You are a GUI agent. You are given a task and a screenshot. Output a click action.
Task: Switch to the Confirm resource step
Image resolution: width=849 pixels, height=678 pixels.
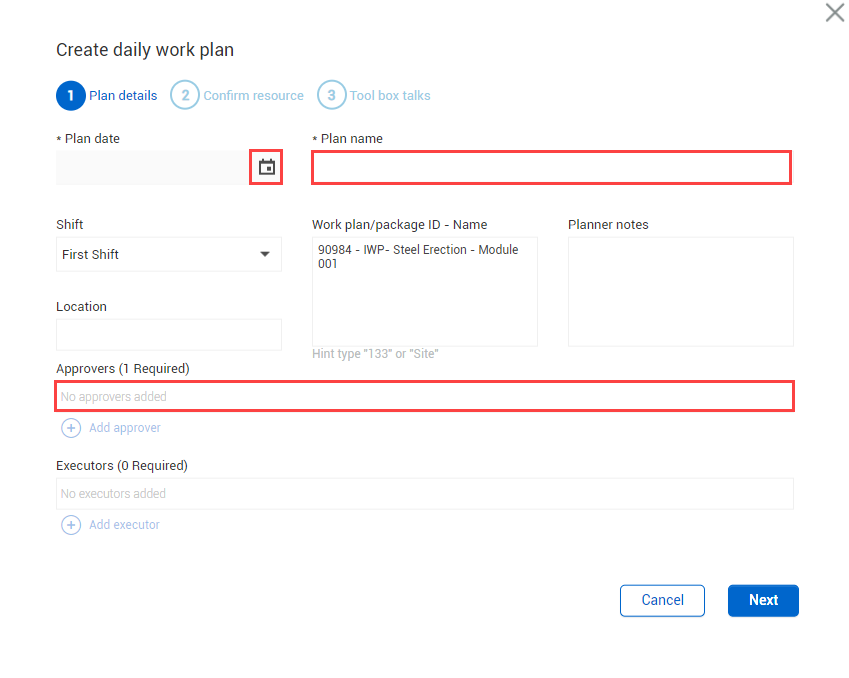tap(253, 96)
